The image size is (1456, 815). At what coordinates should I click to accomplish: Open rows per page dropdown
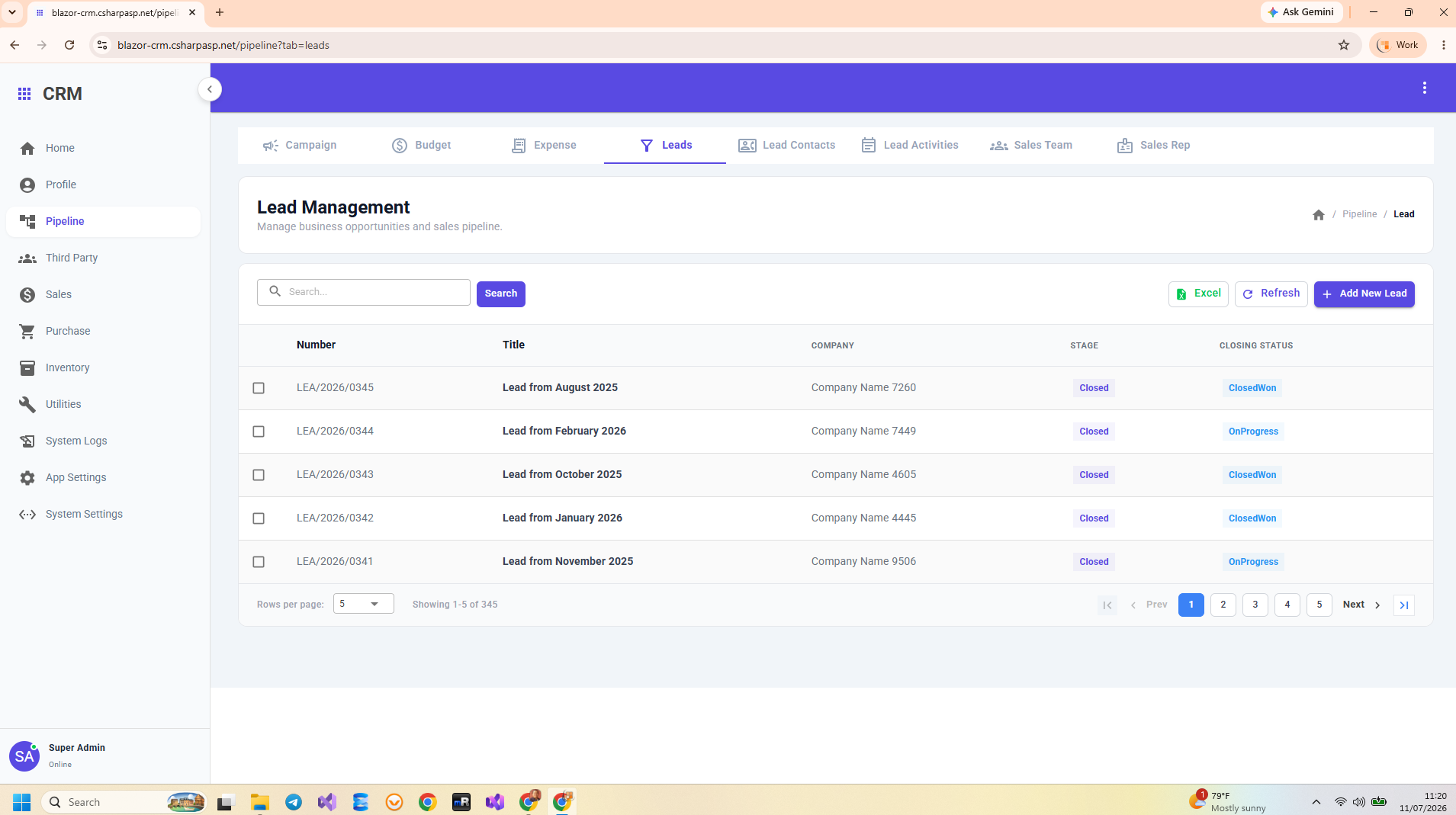pos(364,604)
